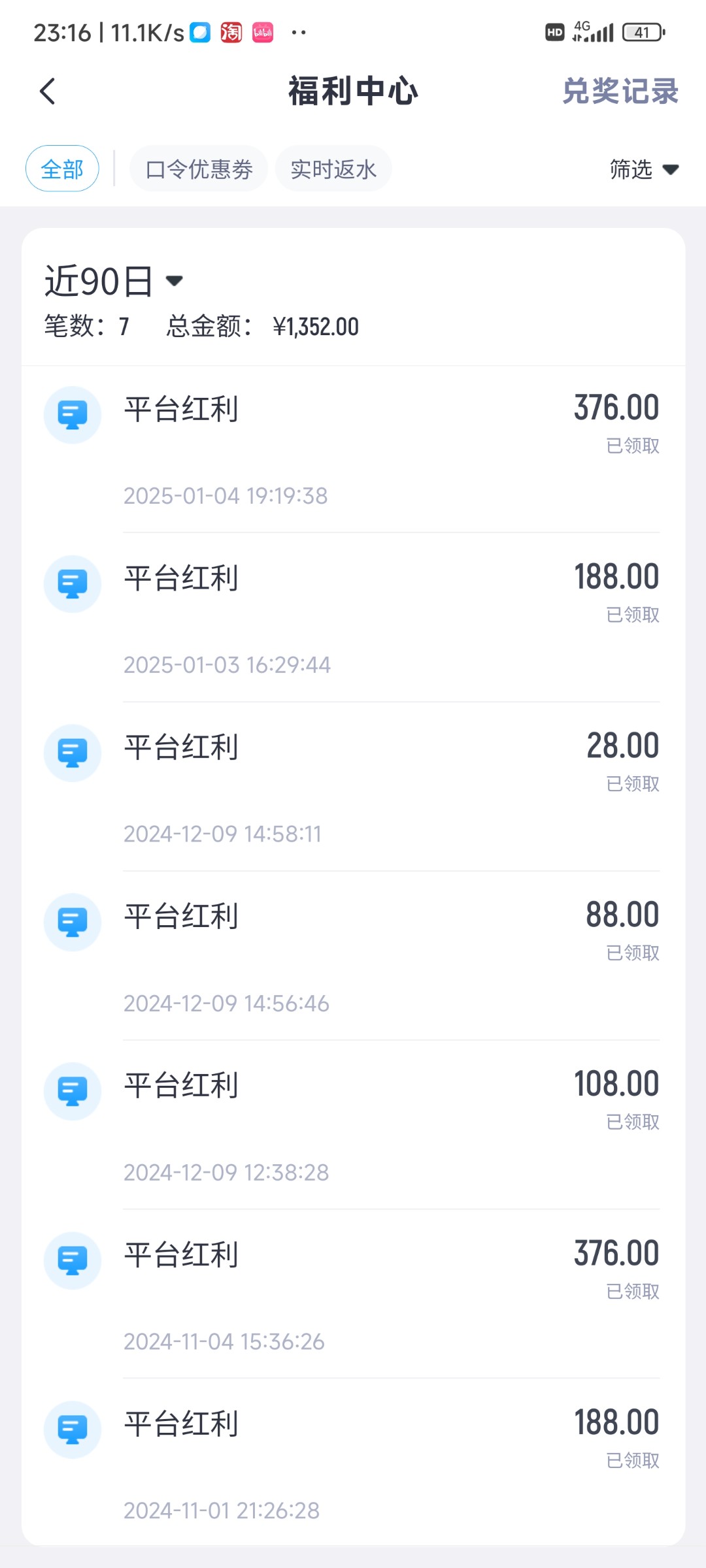This screenshot has height=1568, width=706.
Task: Tap the arrow next to 筛选
Action: pos(671,170)
